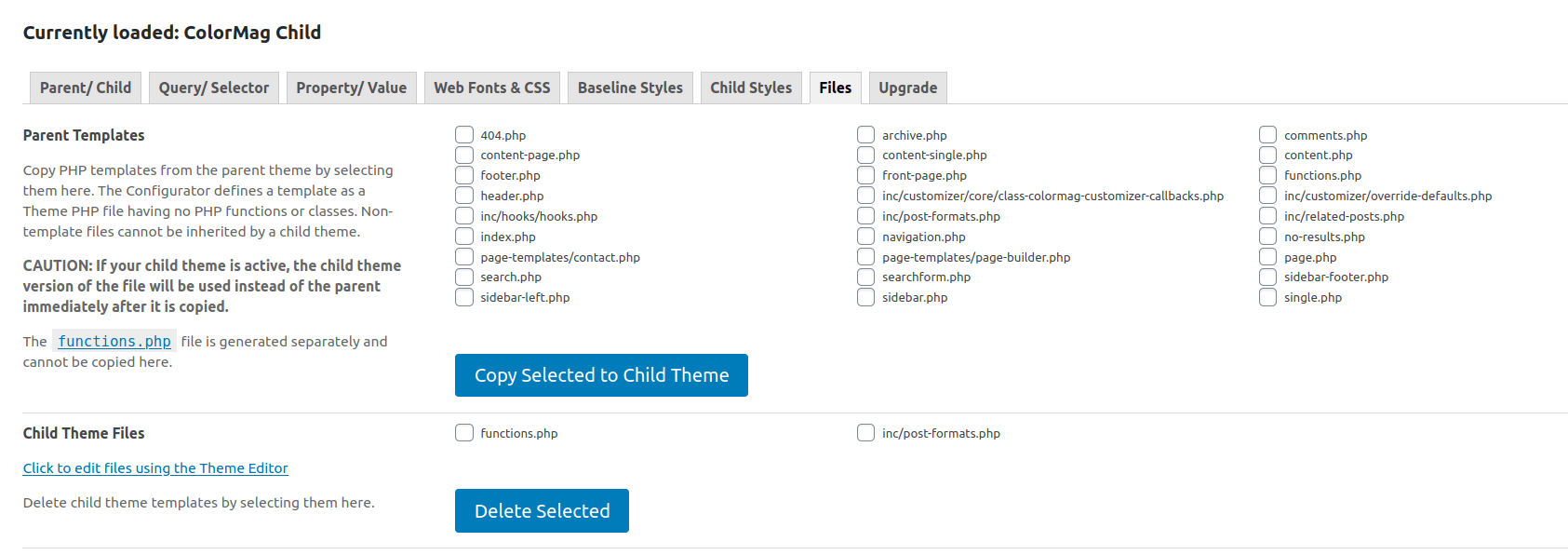The height and width of the screenshot is (555, 1568).
Task: Check page-templates/page-builder.php
Action: (x=865, y=256)
